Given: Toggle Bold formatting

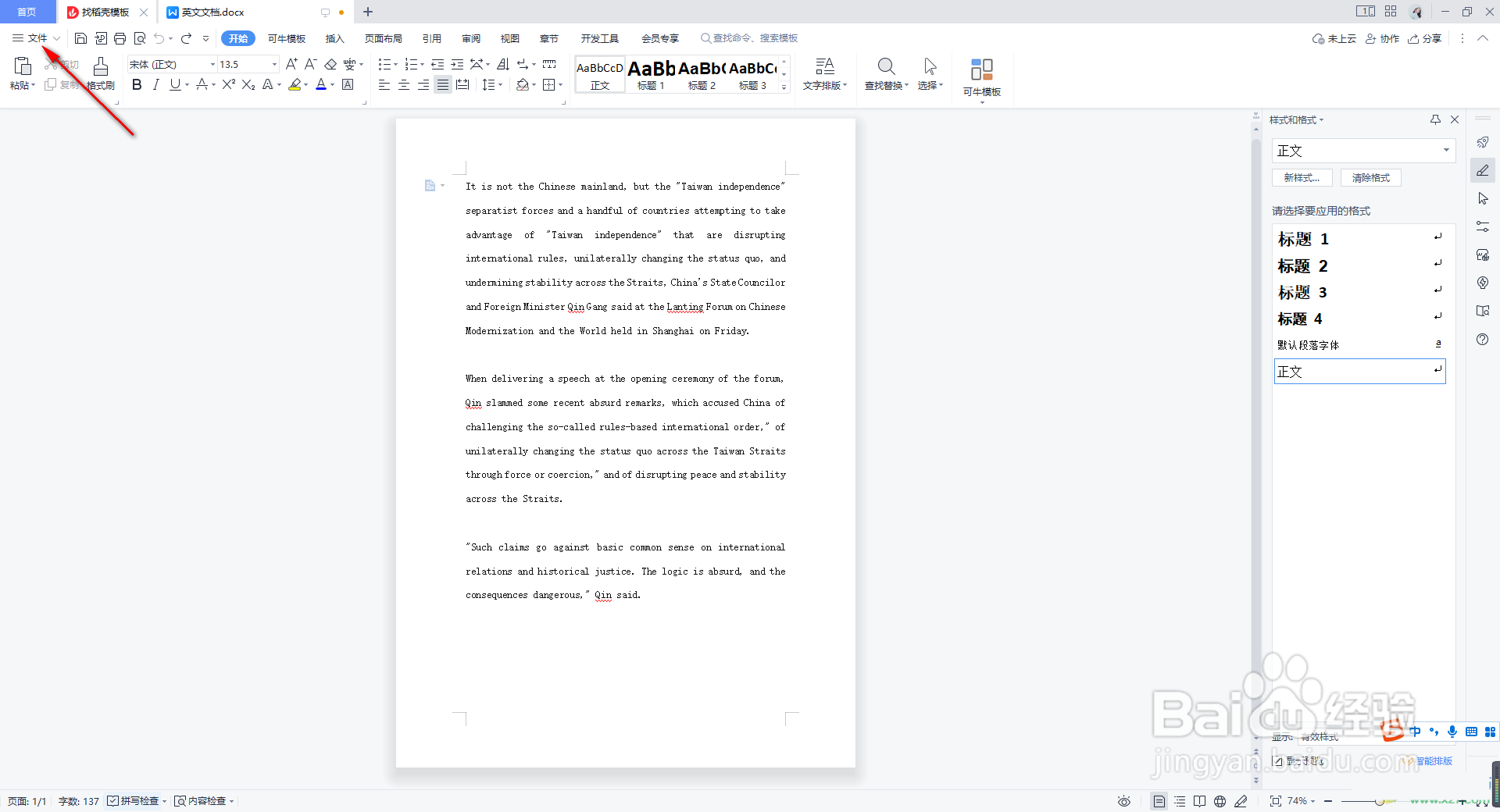Looking at the screenshot, I should pos(137,84).
